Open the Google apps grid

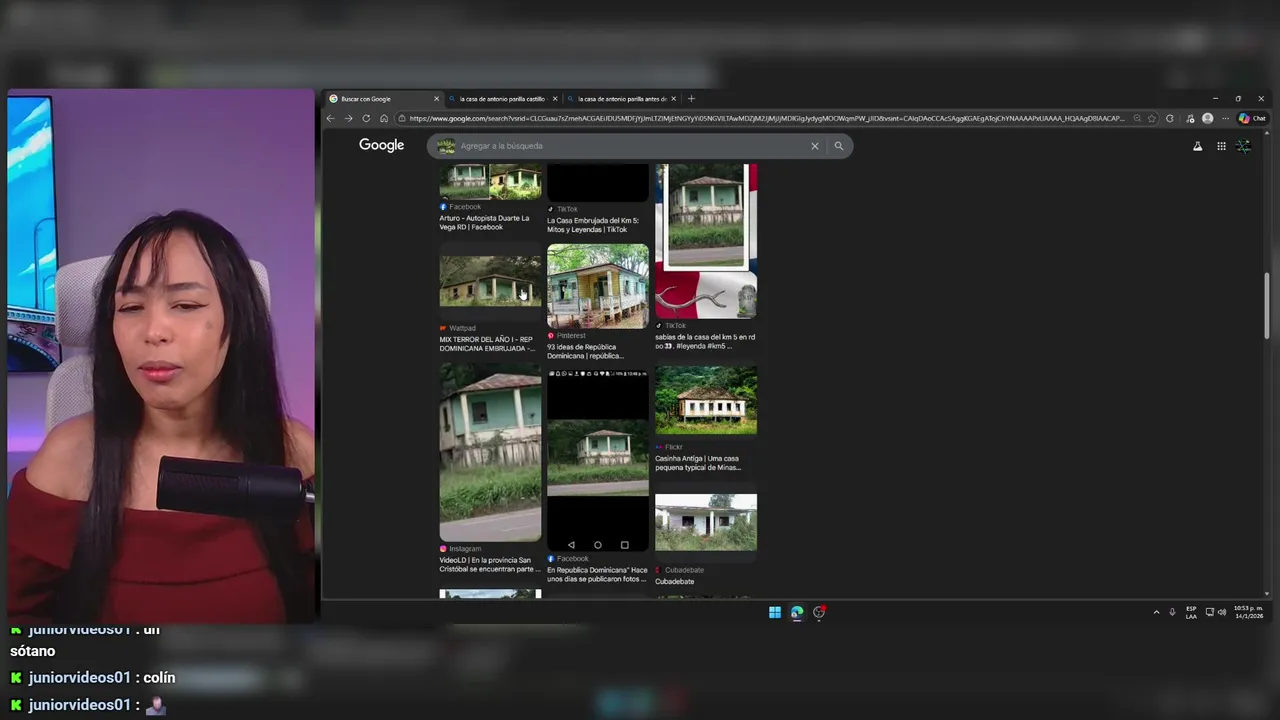pos(1221,146)
